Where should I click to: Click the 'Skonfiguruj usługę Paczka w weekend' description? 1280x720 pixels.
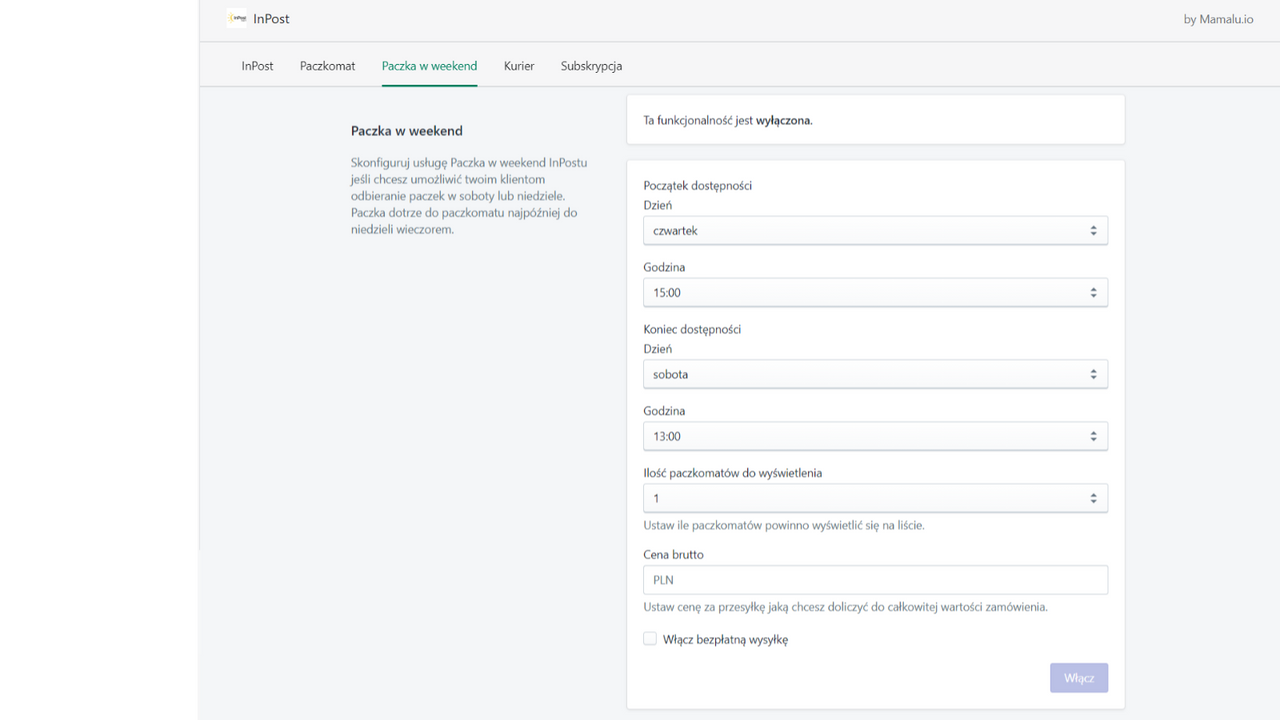(469, 196)
